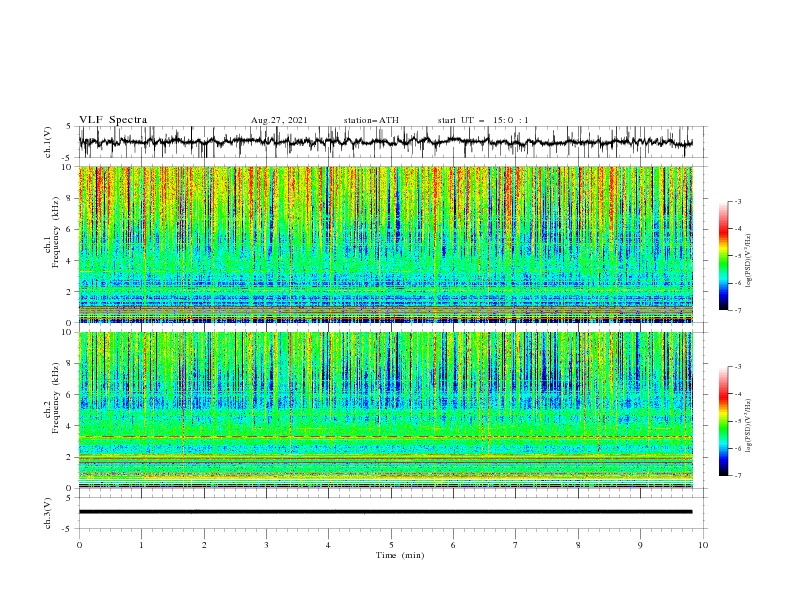Click time axis tick label '2'
Screen dimensions: 792x612
click(204, 545)
